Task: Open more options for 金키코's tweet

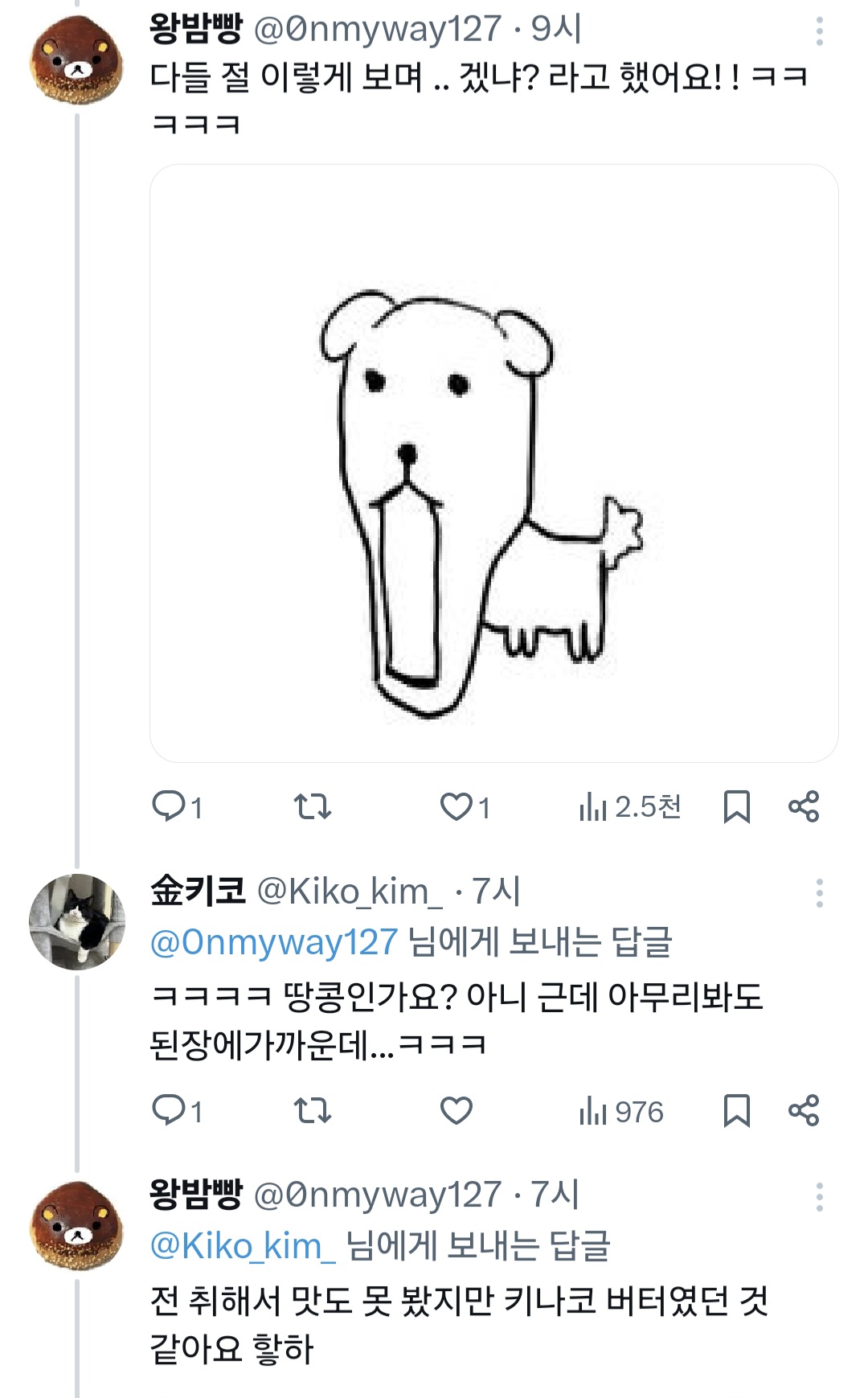Action: (x=819, y=893)
